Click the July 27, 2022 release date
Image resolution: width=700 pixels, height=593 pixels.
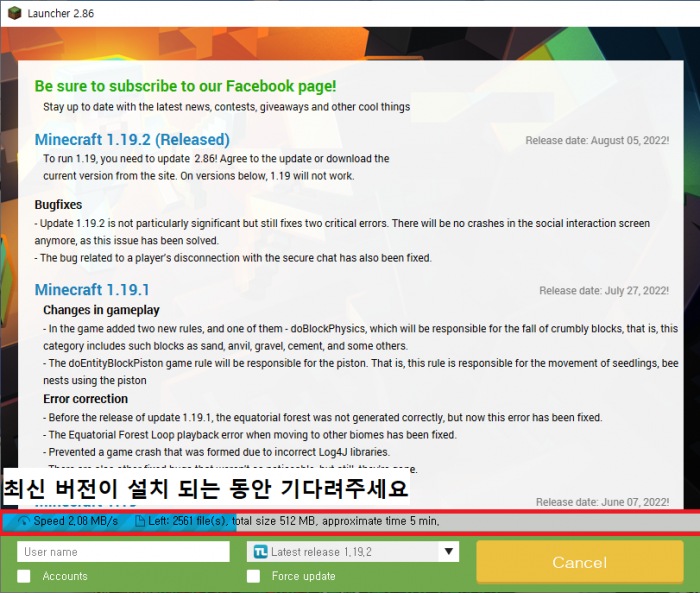coord(603,291)
